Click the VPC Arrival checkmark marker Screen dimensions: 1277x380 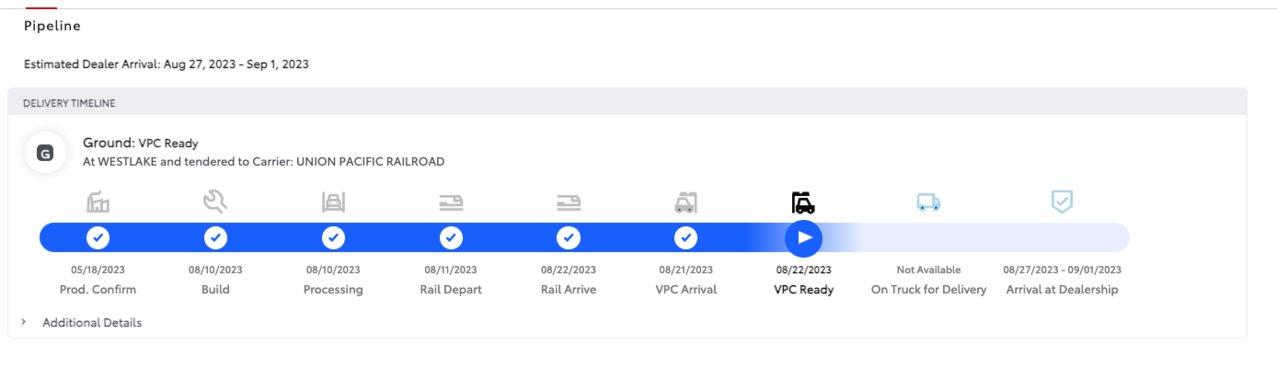[685, 238]
